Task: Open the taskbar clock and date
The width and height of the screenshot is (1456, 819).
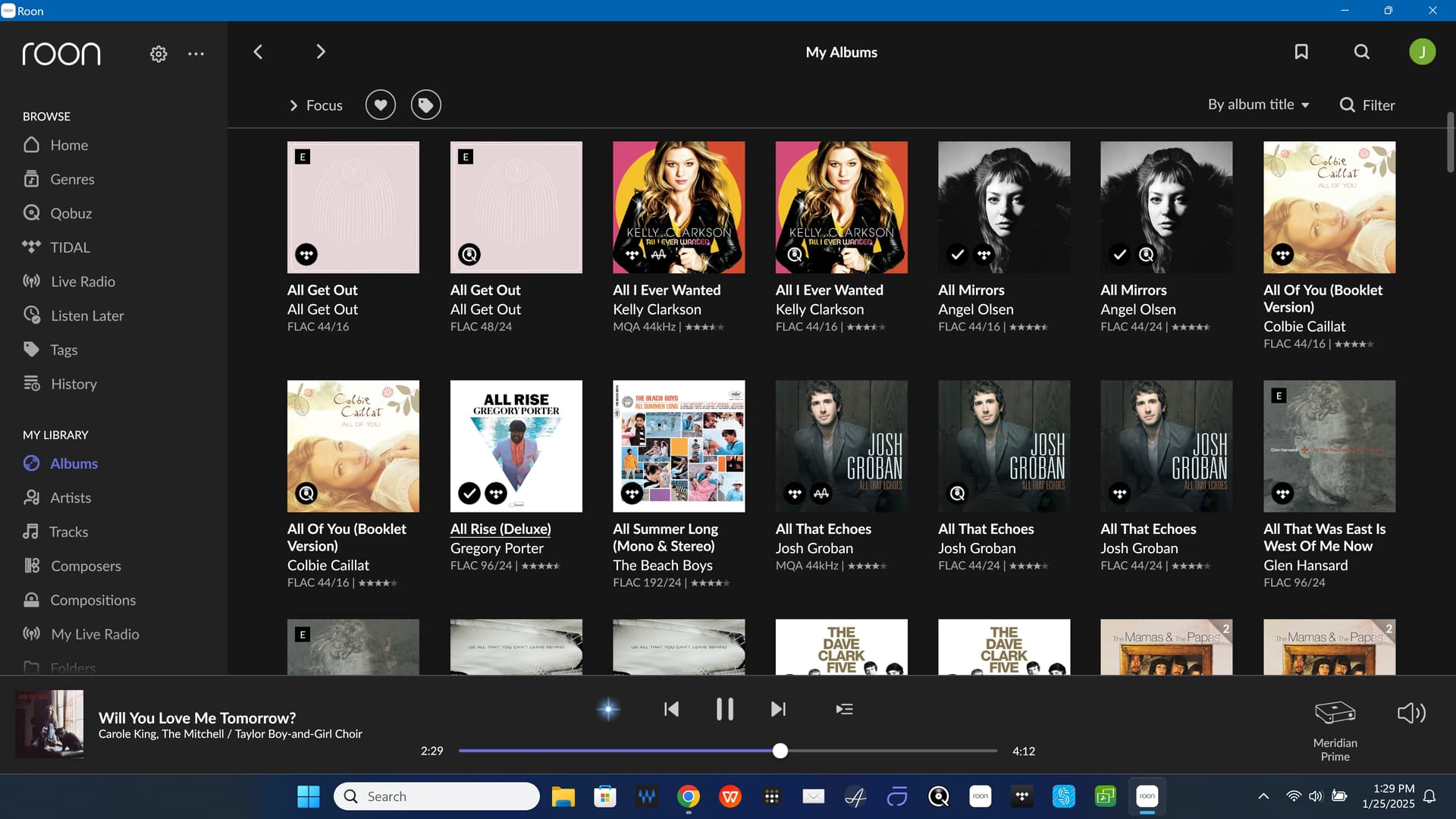Action: point(1388,796)
